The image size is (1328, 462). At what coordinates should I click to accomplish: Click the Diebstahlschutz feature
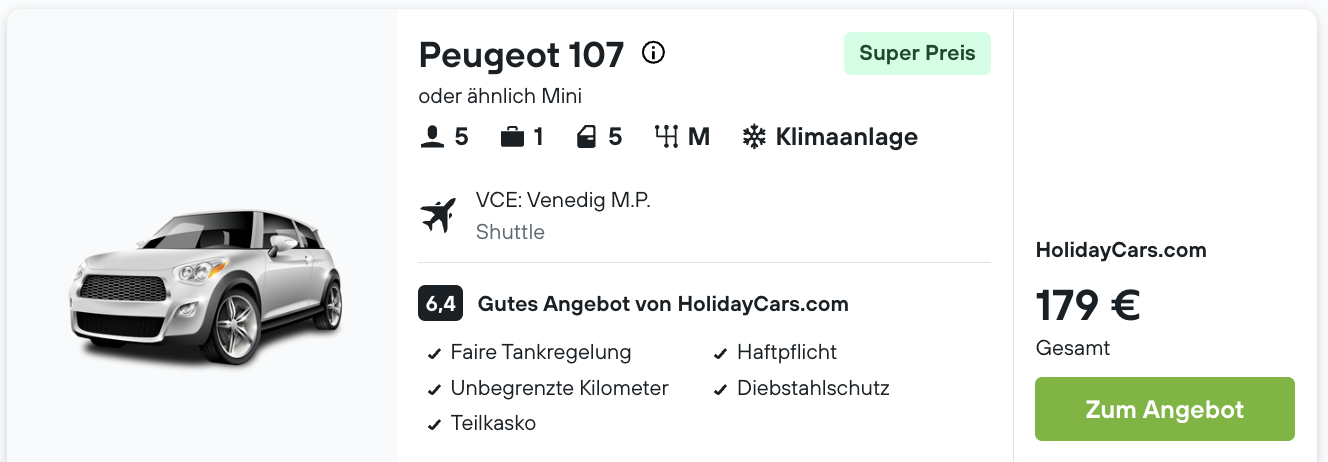coord(813,388)
